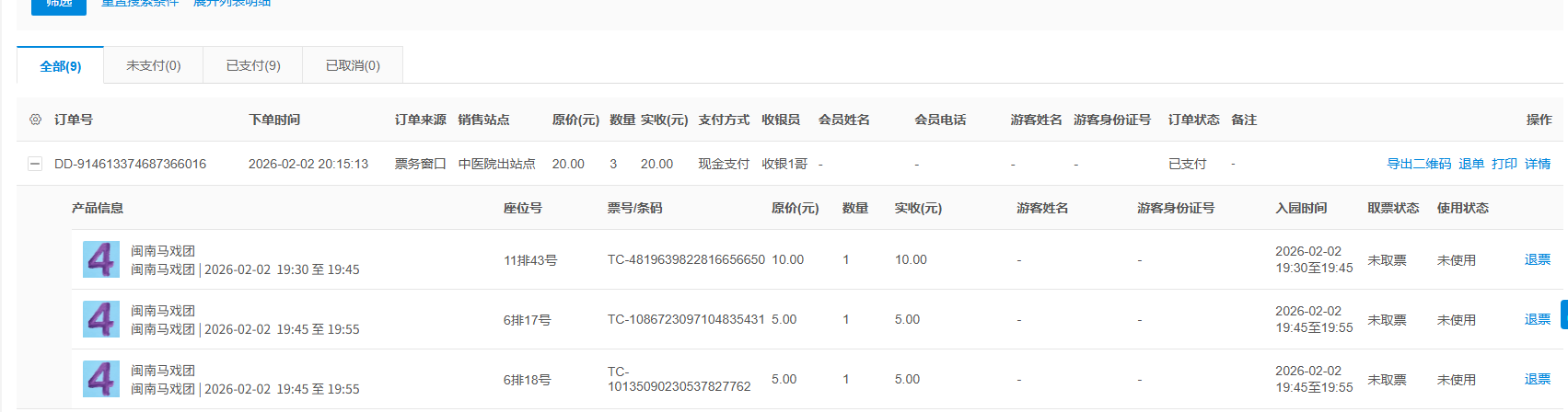The height and width of the screenshot is (412, 1568).
Task: Click thumbnail for seat 6排17号 ticket
Action: click(x=101, y=319)
